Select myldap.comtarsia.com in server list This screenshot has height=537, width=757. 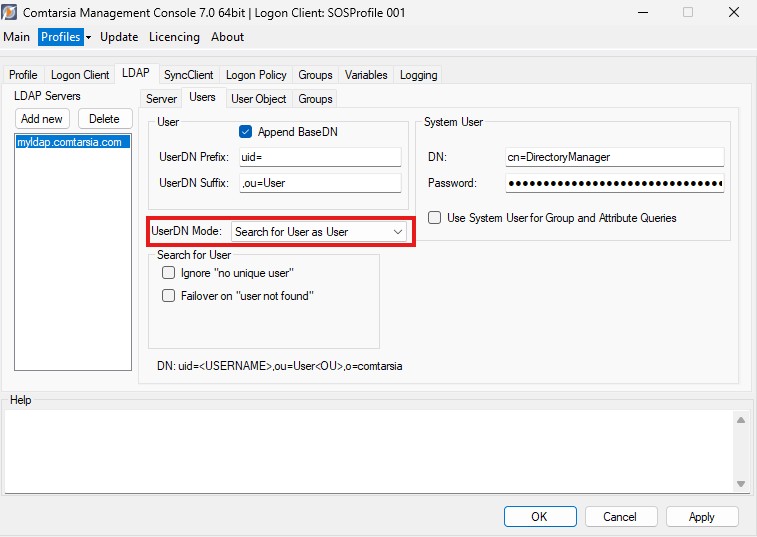(x=69, y=142)
